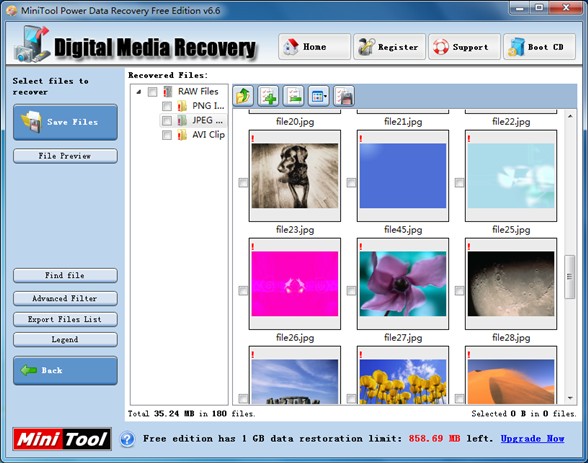
Task: Click the app icon in title bar
Action: coord(12,10)
